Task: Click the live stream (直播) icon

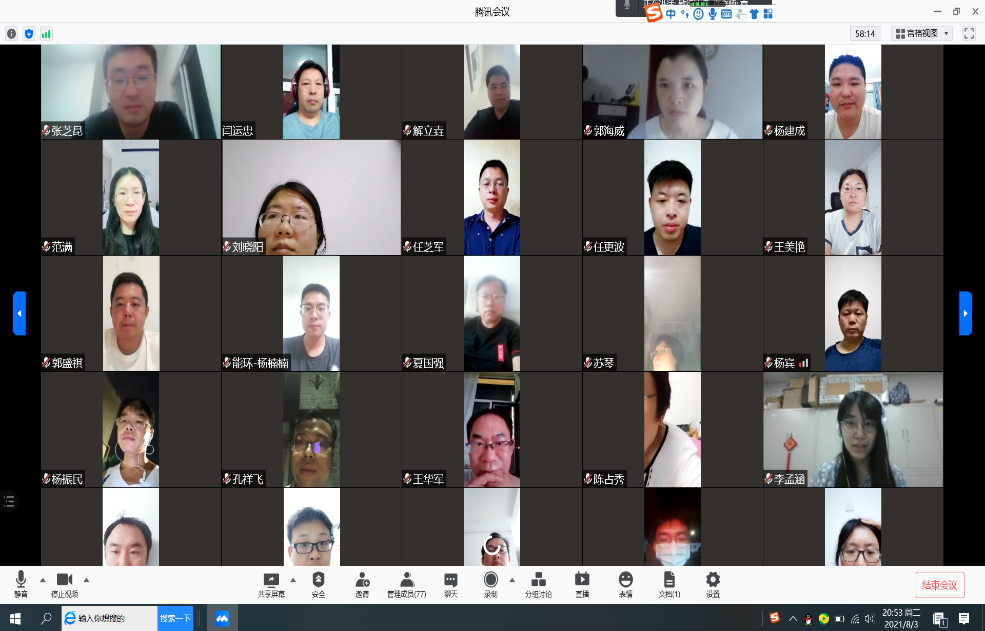Action: pos(582,582)
